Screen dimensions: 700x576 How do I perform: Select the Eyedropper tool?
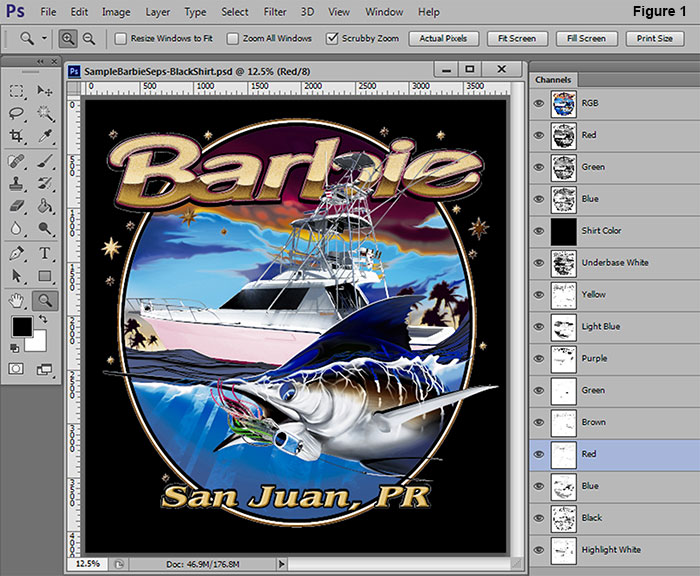(x=45, y=136)
